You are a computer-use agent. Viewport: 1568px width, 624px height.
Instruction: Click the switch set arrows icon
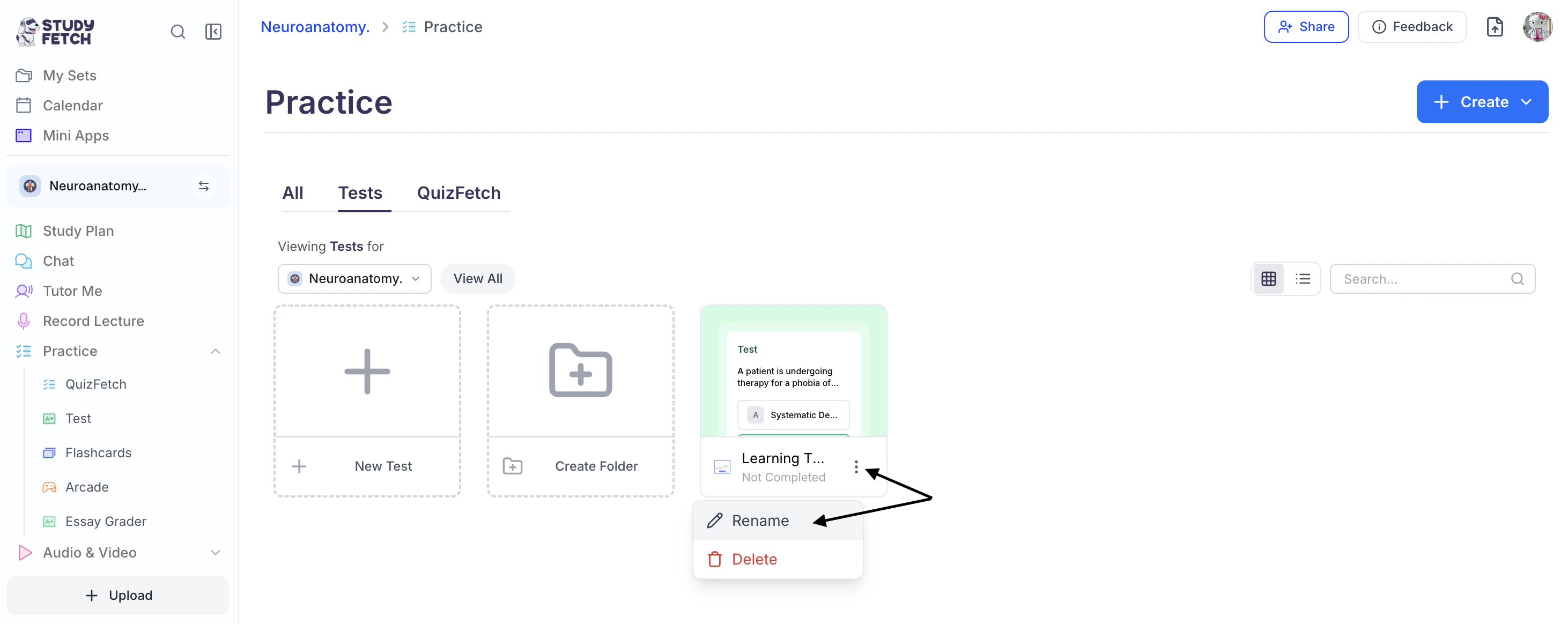(204, 186)
